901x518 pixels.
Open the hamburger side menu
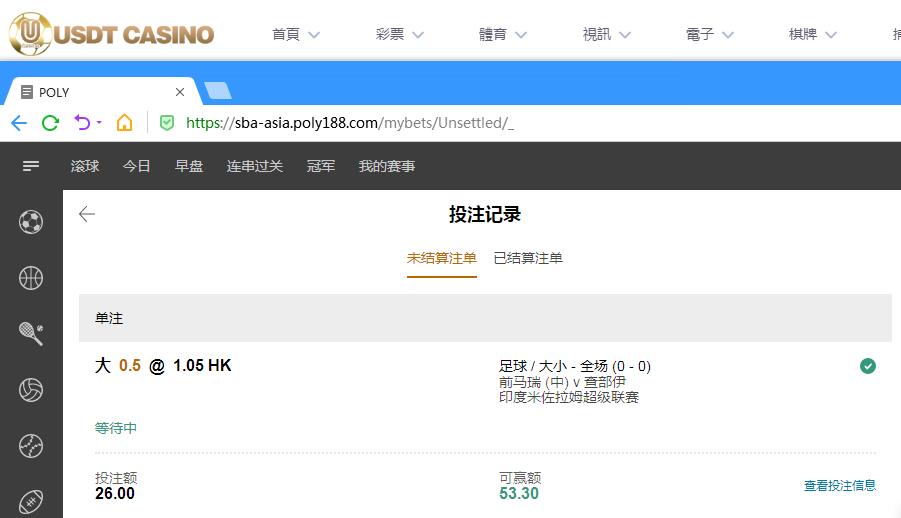30,166
